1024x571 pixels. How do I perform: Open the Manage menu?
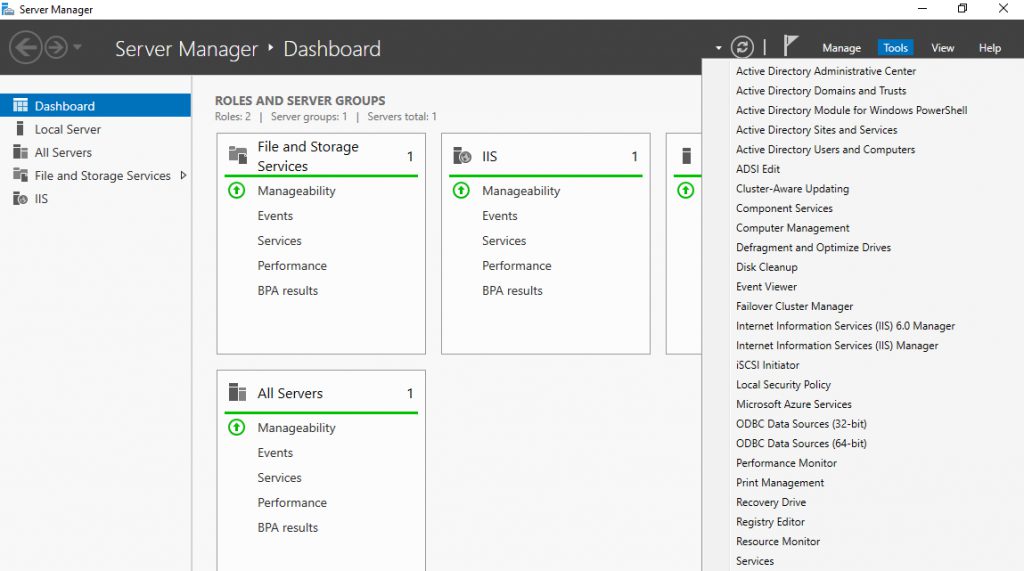(x=841, y=48)
